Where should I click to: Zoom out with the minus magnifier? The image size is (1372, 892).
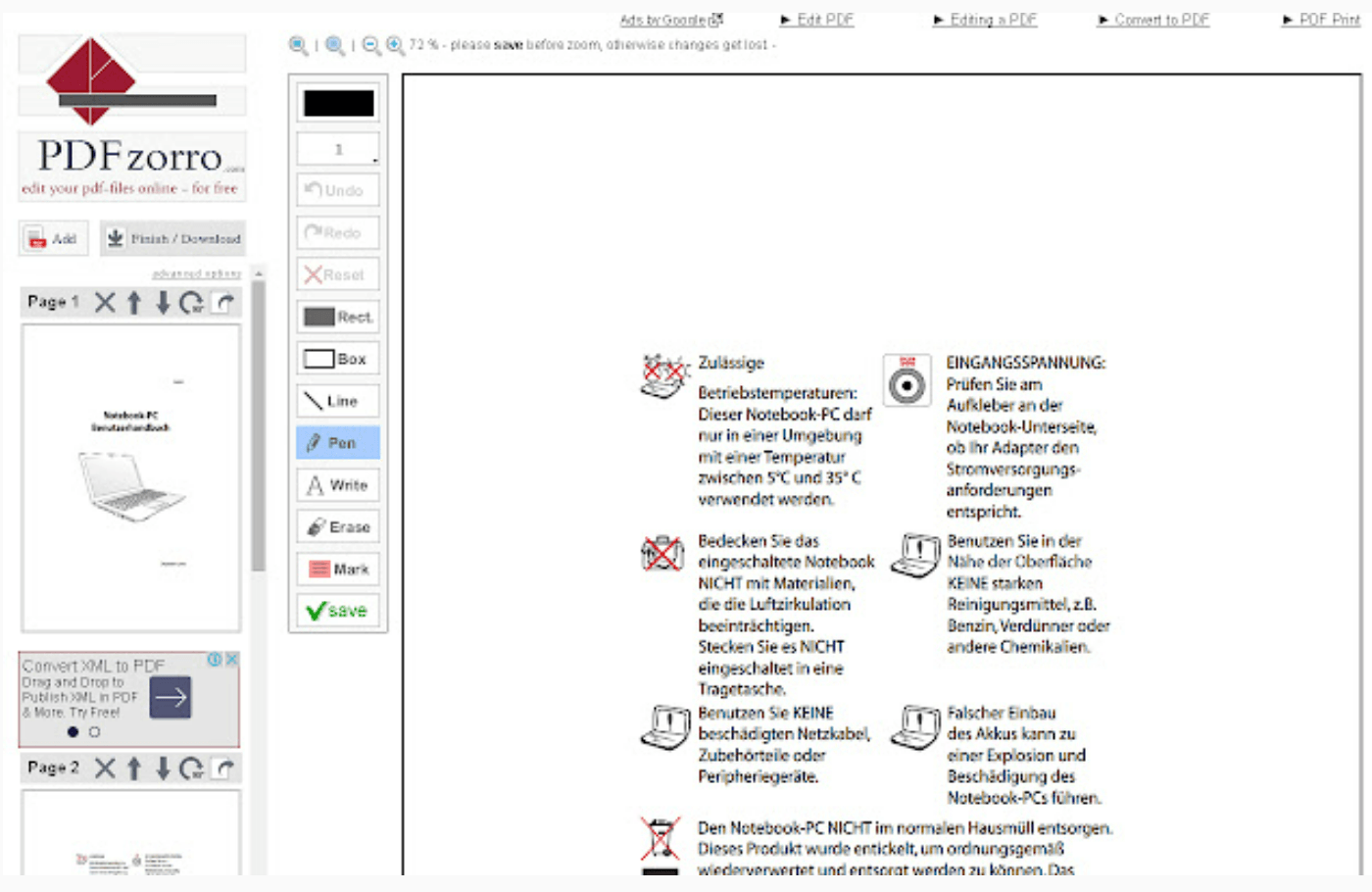pyautogui.click(x=370, y=45)
